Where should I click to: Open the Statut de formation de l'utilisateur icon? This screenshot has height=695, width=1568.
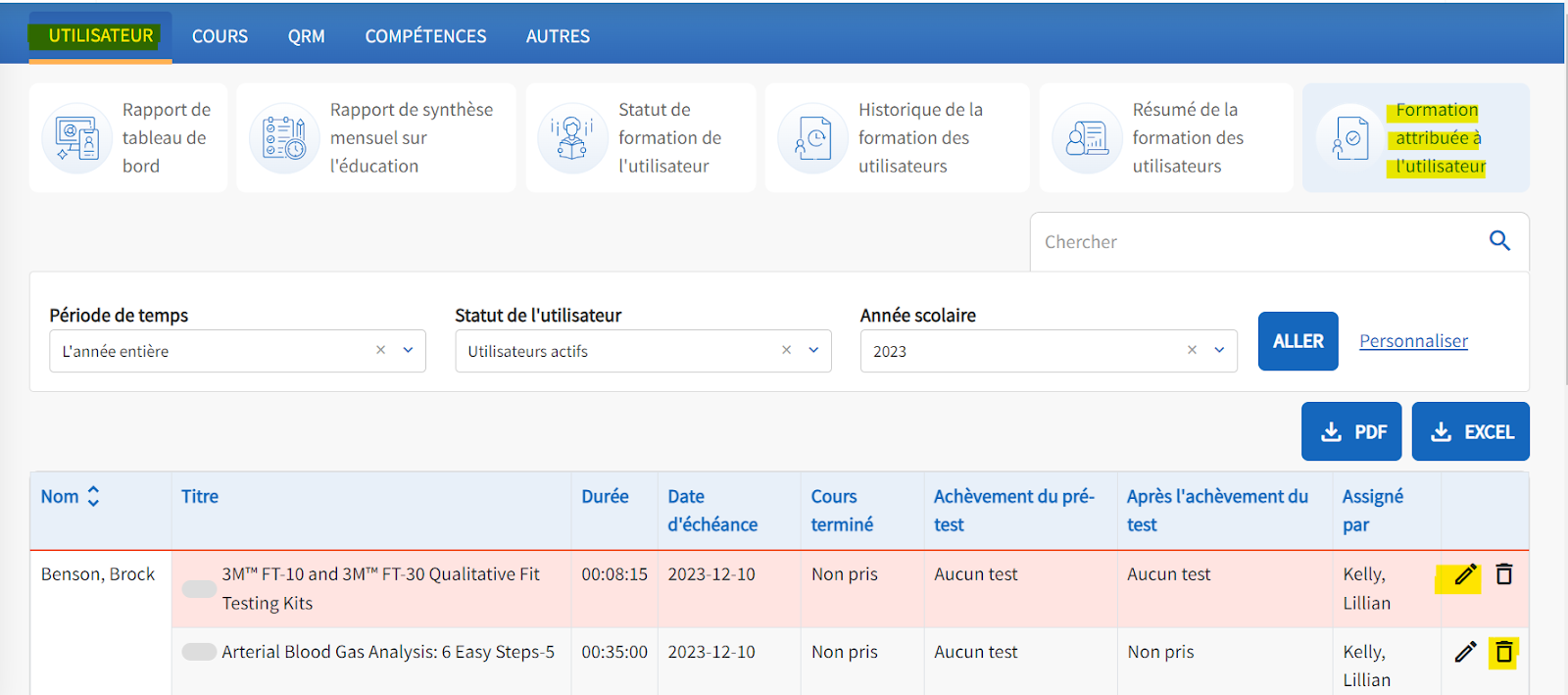pyautogui.click(x=573, y=138)
